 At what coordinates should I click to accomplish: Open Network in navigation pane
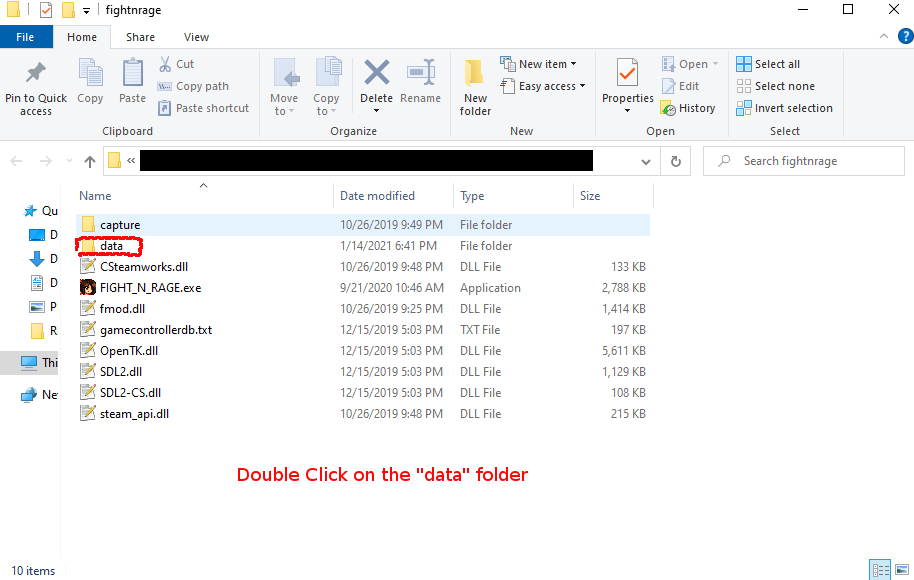pyautogui.click(x=38, y=395)
